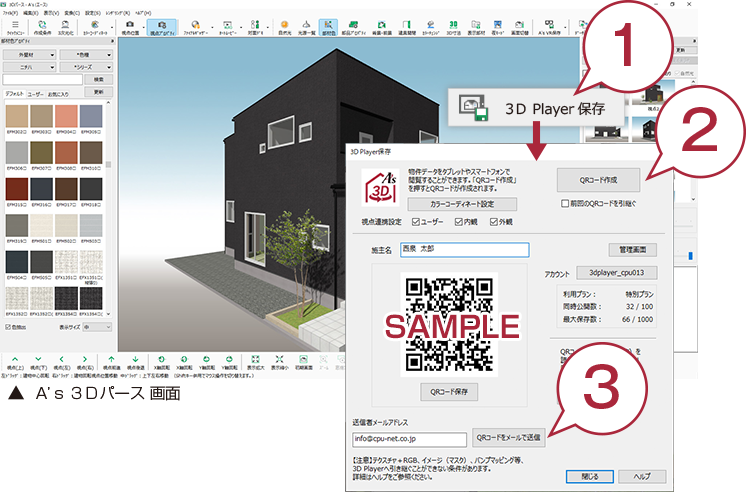The width and height of the screenshot is (746, 500).
Task: Click the 作成条件 toolbar icon
Action: click(42, 27)
